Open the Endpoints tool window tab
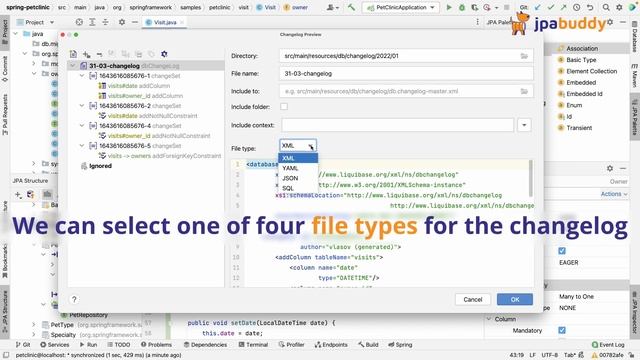 (x=331, y=345)
